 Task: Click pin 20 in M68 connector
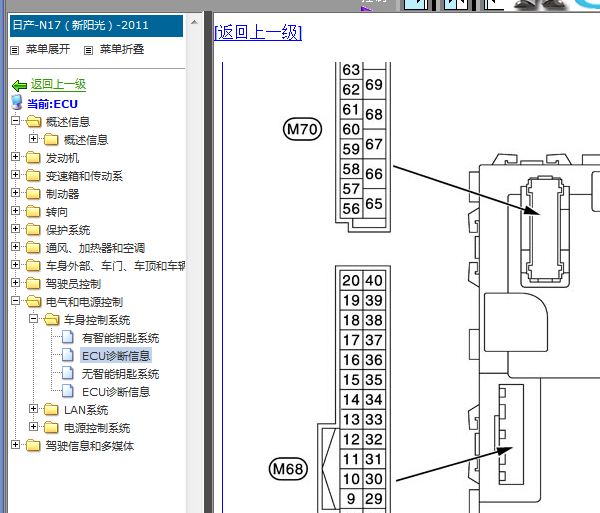[351, 280]
